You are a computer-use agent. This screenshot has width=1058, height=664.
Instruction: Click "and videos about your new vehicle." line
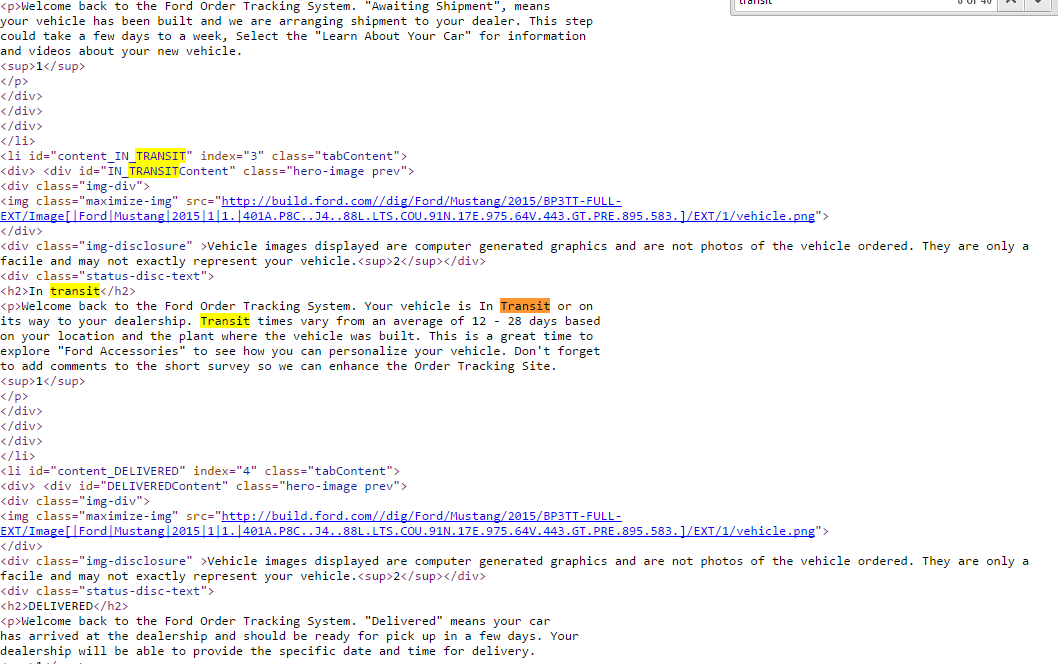(121, 51)
